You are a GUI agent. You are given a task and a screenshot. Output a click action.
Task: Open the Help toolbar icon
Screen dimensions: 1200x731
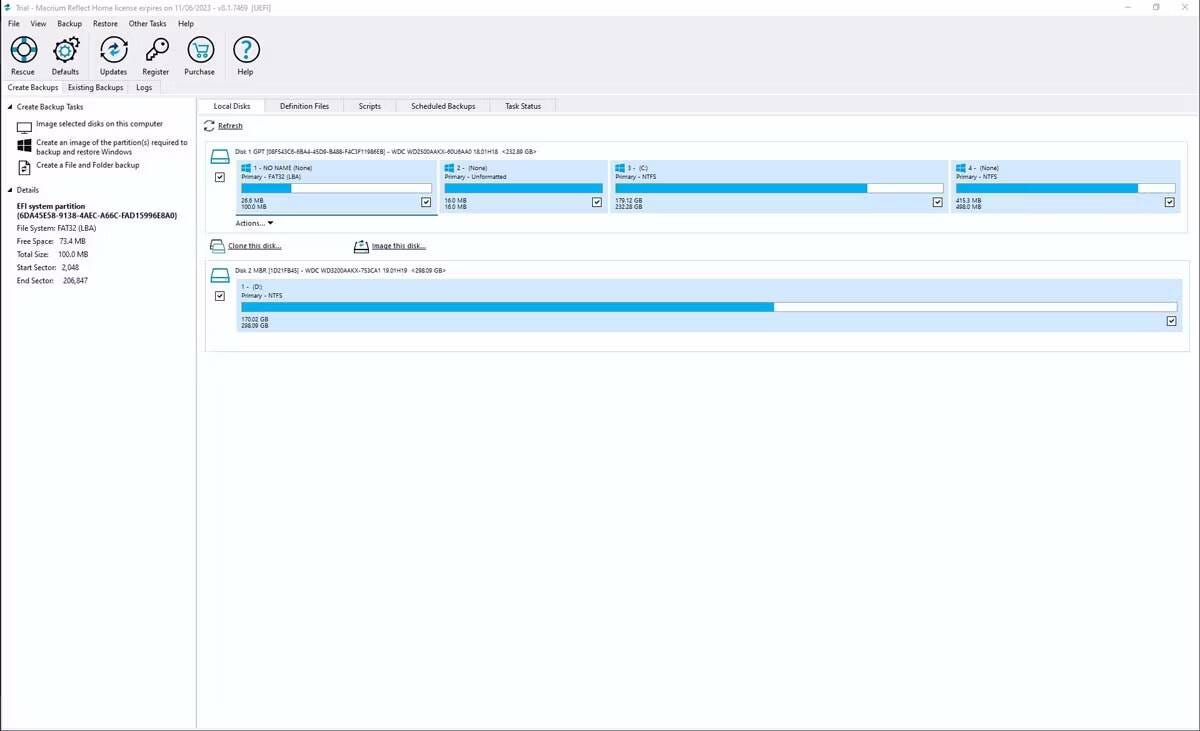[x=245, y=50]
